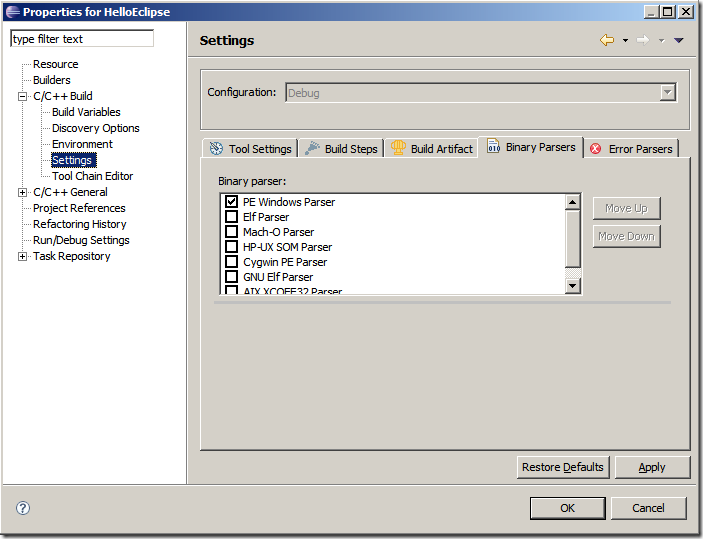Switch to the Error Parsers tab
Screen dimensions: 703x539
pos(632,148)
